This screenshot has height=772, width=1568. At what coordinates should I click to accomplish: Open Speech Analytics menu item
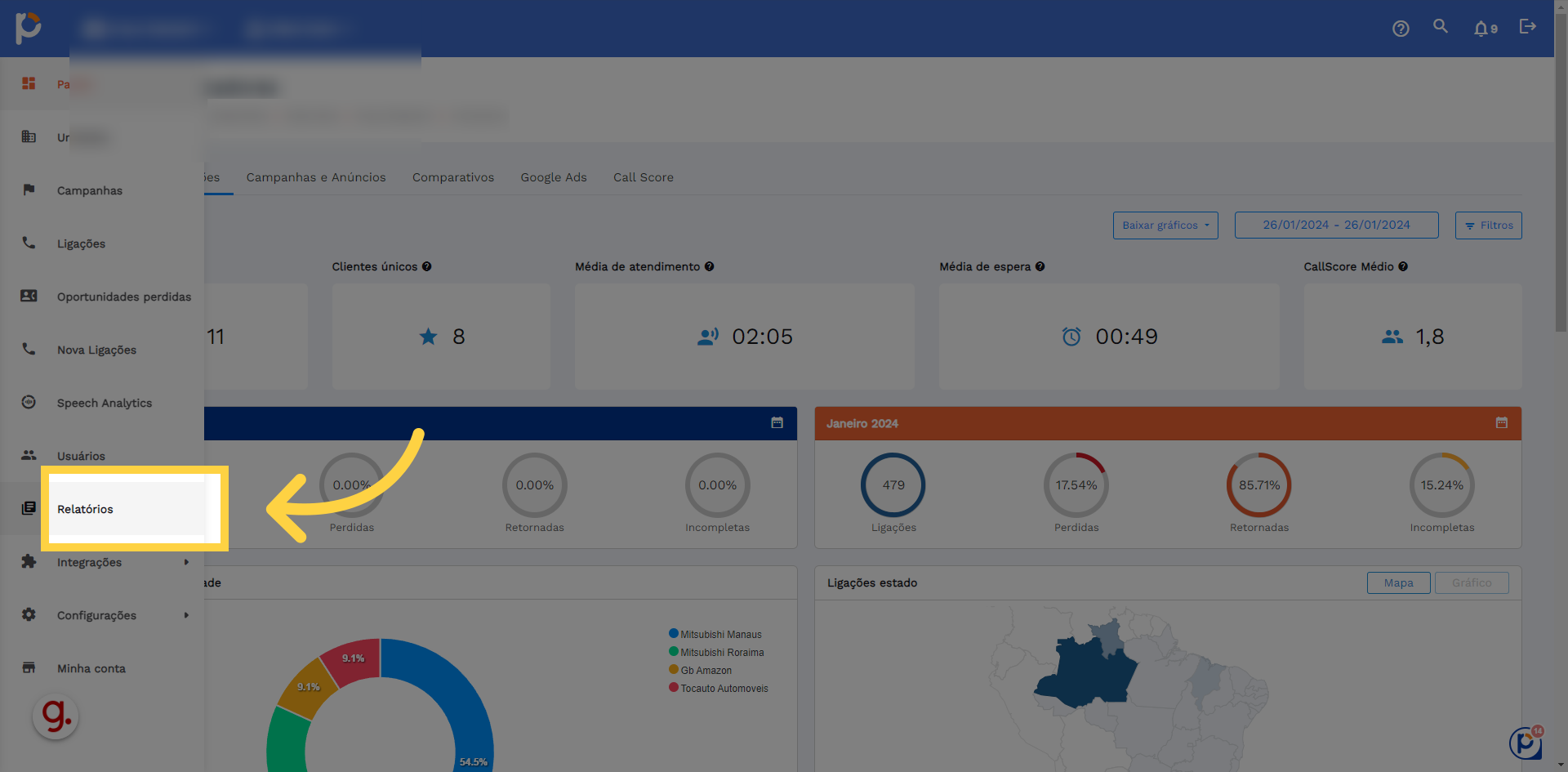click(x=105, y=403)
